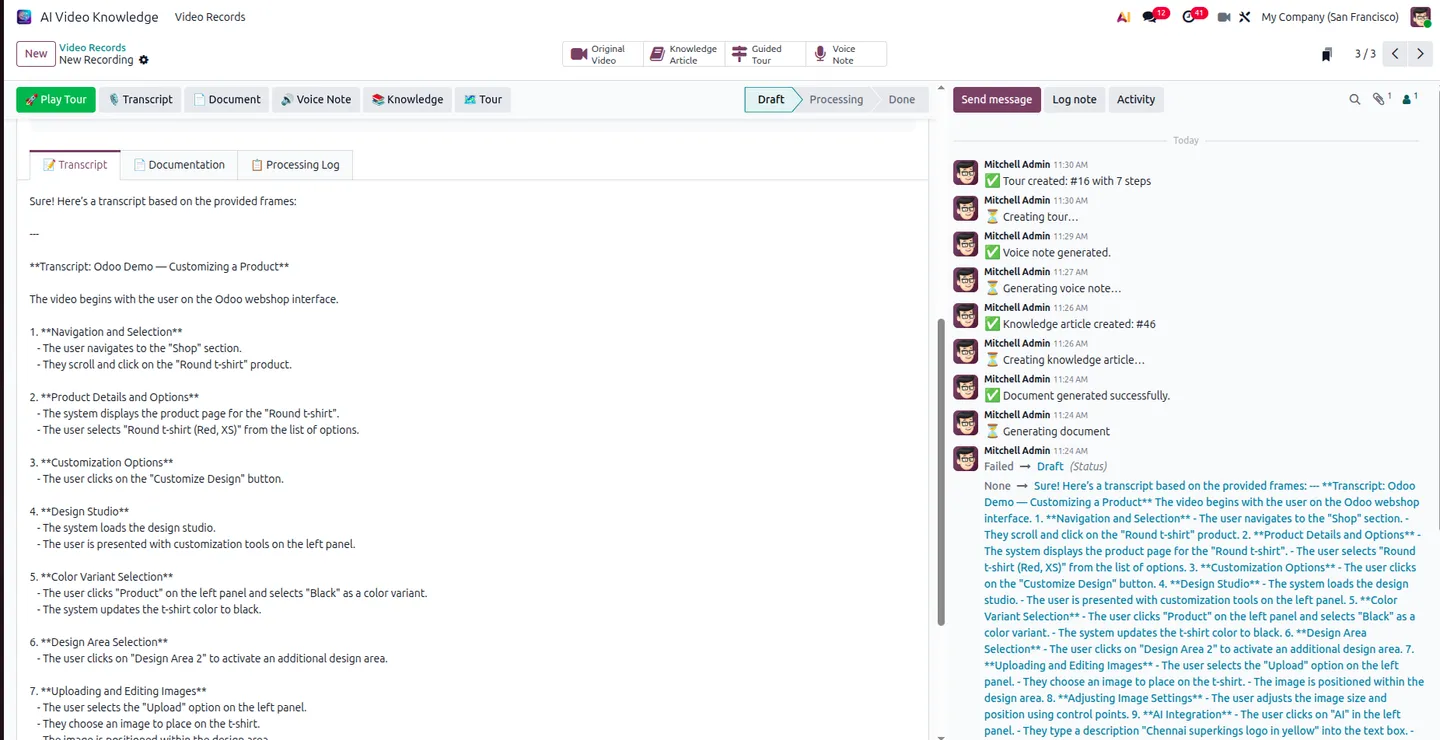Click the Activity chatter button
The width and height of the screenshot is (1440, 740).
pyautogui.click(x=1136, y=99)
